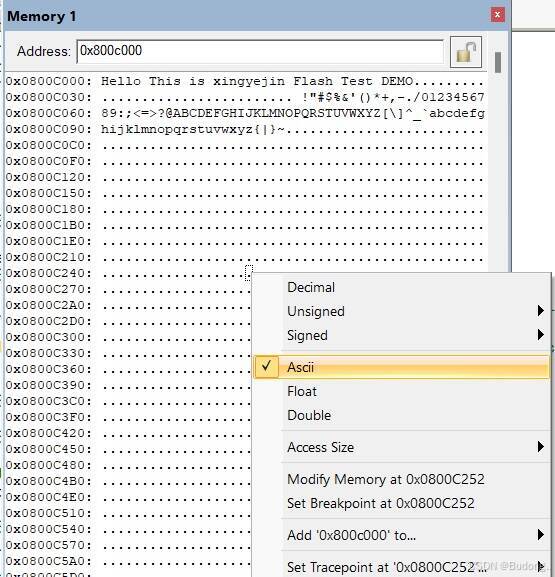Click memory row address 0x0800C2D0
The height and width of the screenshot is (577, 555).
click(x=48, y=321)
